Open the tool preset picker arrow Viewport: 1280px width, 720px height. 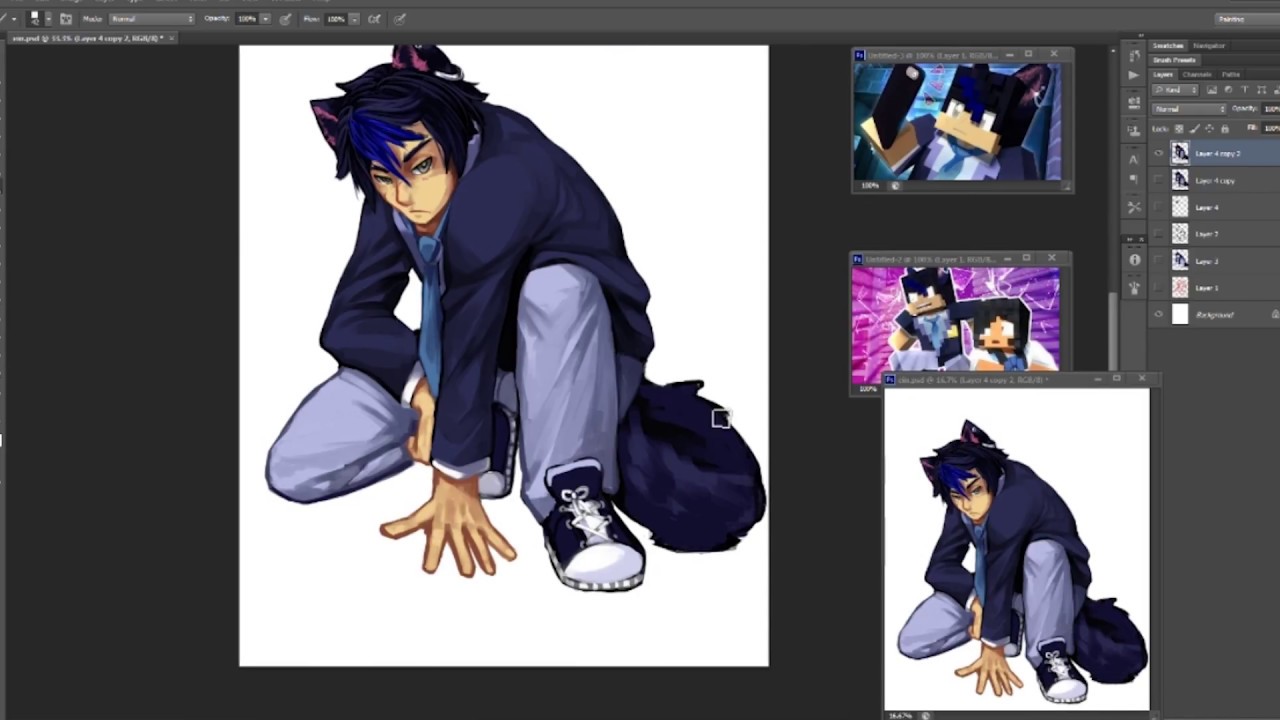(14, 19)
